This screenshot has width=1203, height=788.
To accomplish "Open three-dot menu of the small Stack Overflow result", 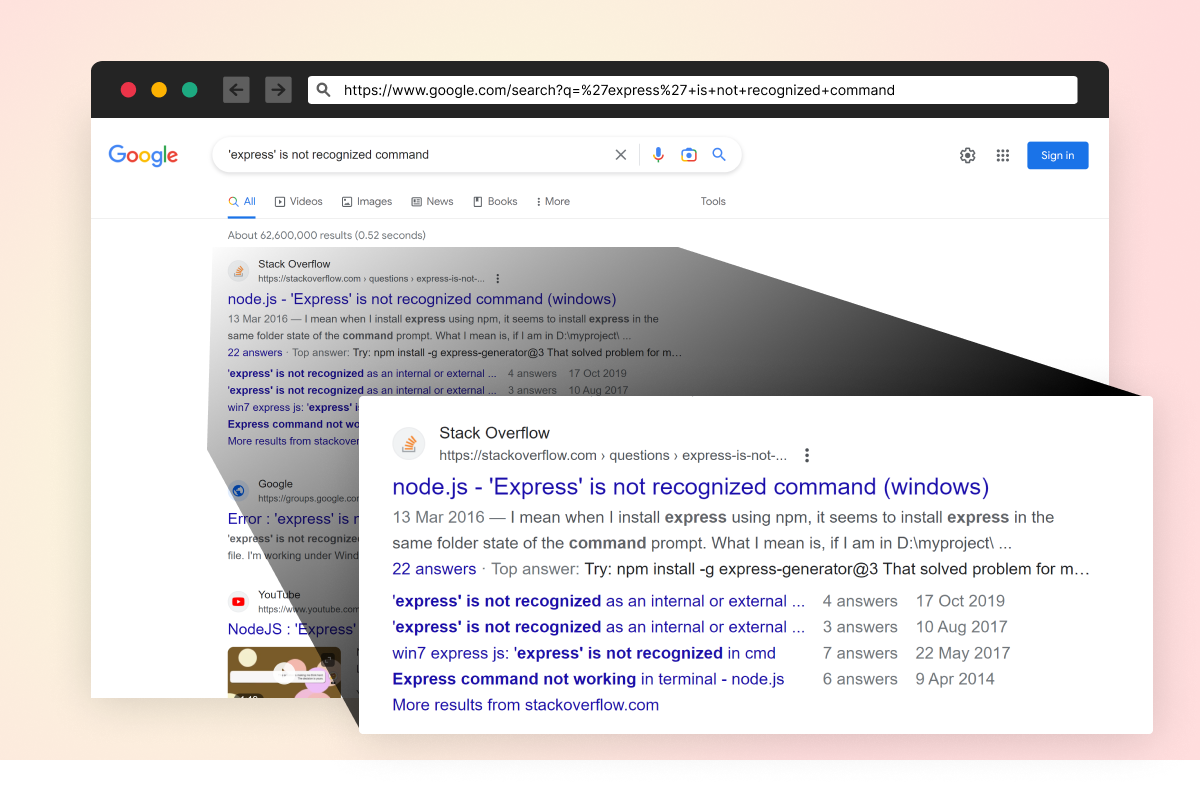I will (x=498, y=279).
